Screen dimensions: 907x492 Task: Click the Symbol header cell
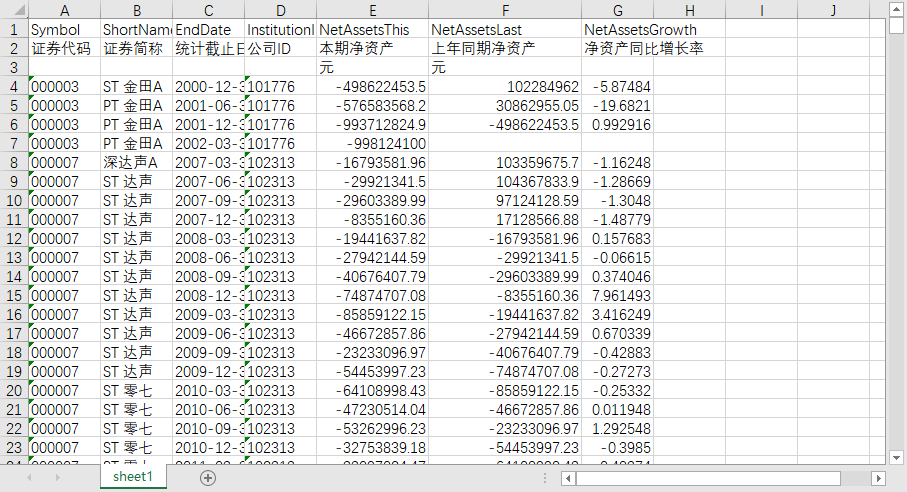(x=64, y=29)
